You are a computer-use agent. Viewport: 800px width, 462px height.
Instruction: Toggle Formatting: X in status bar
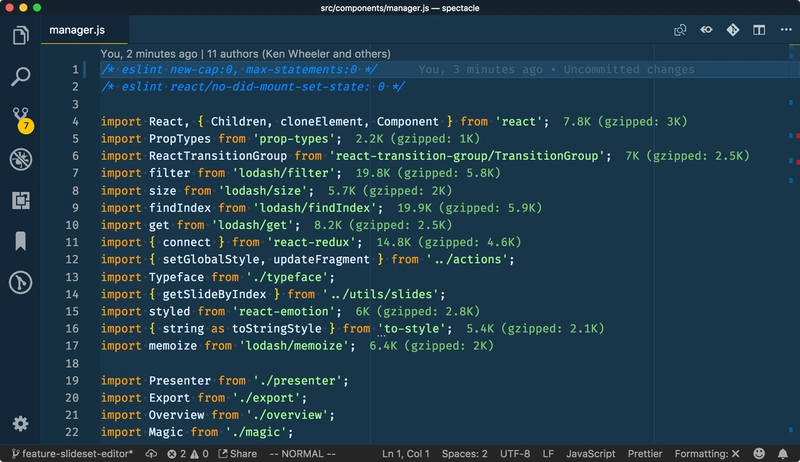[x=707, y=453]
